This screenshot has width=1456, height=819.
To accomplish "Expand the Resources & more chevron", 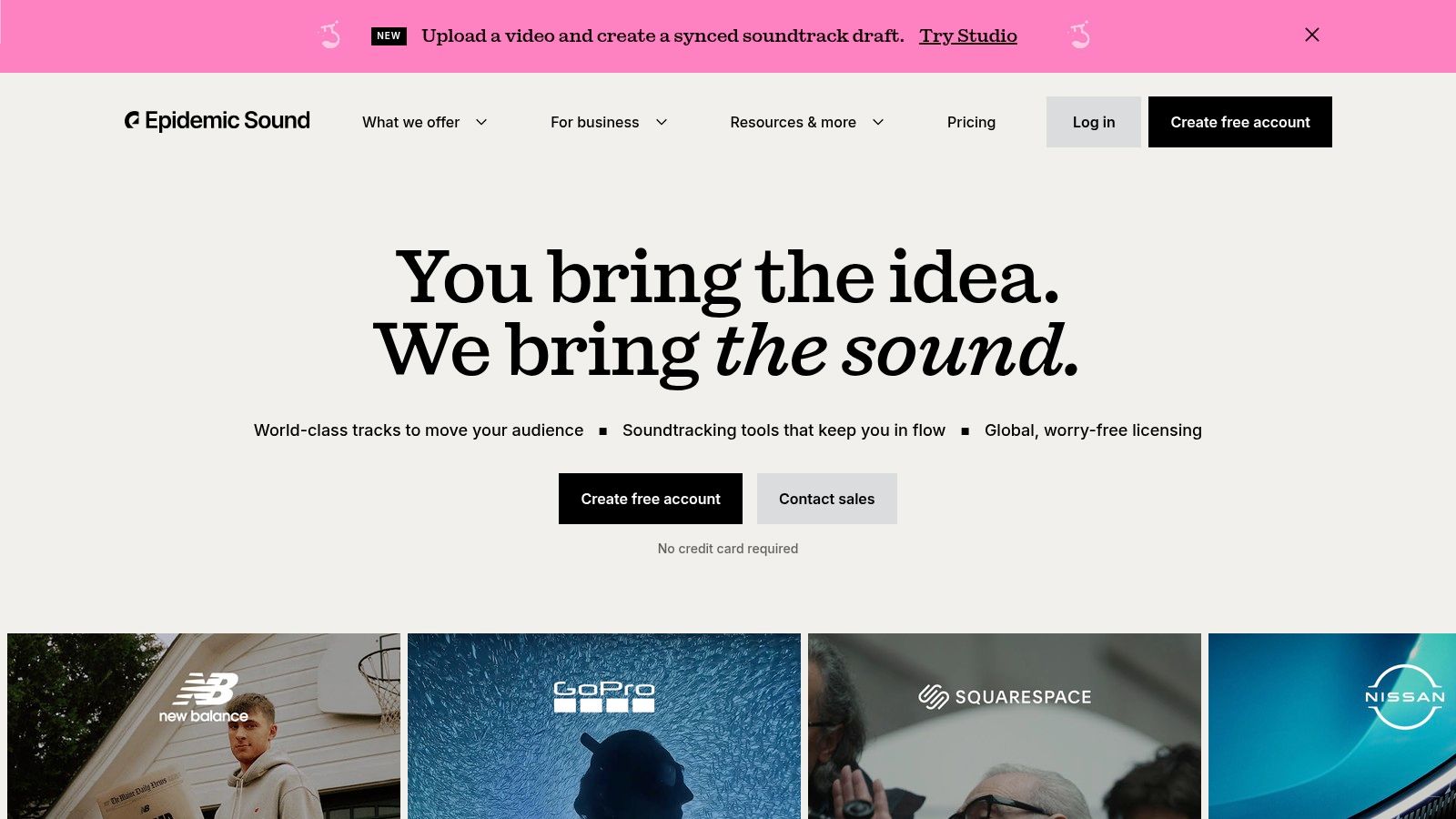I will point(878,122).
